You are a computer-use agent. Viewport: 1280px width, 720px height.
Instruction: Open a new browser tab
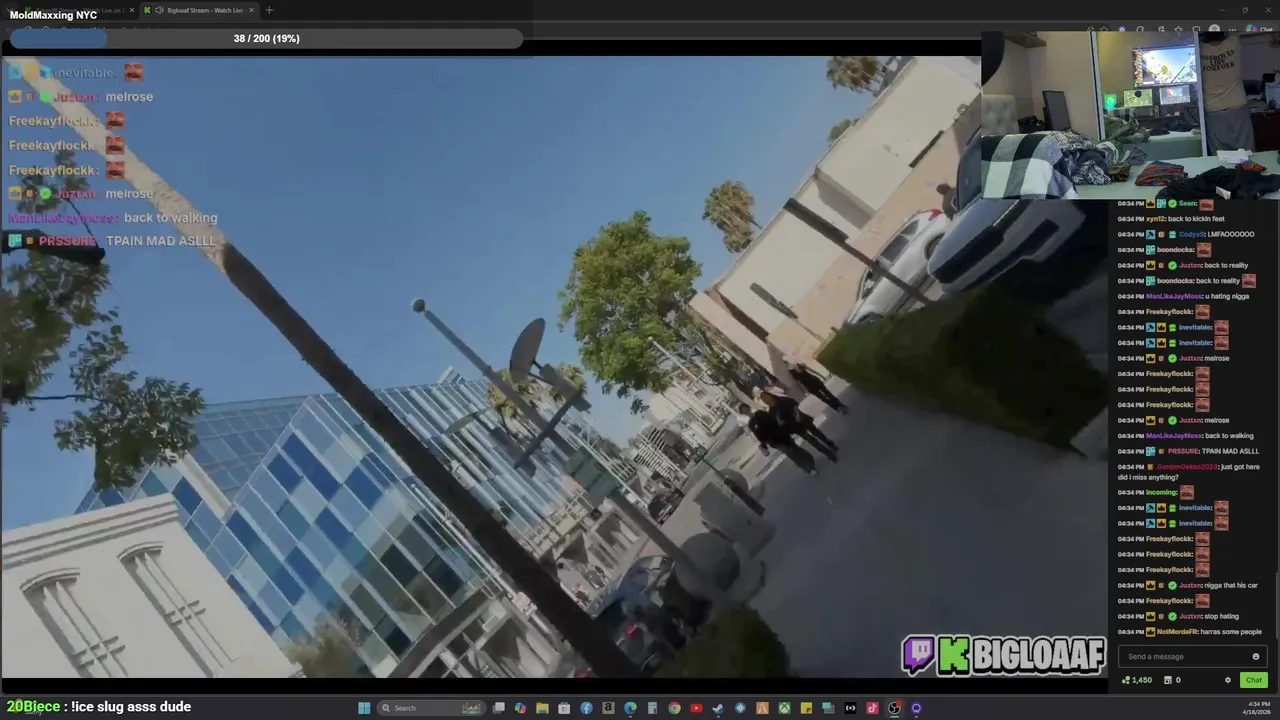coord(269,10)
